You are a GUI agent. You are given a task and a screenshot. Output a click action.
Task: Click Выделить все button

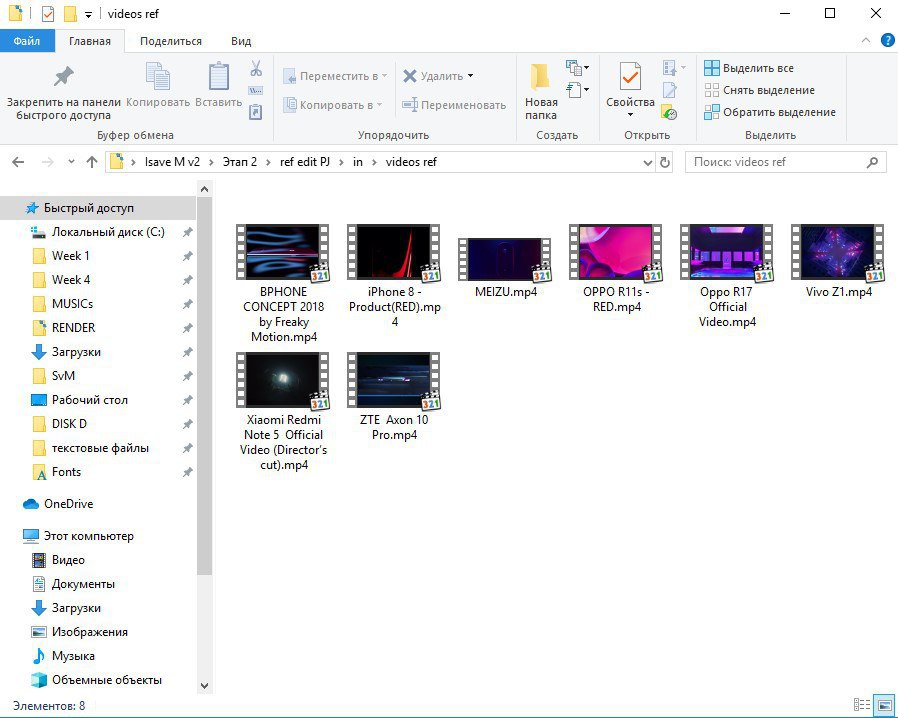749,68
